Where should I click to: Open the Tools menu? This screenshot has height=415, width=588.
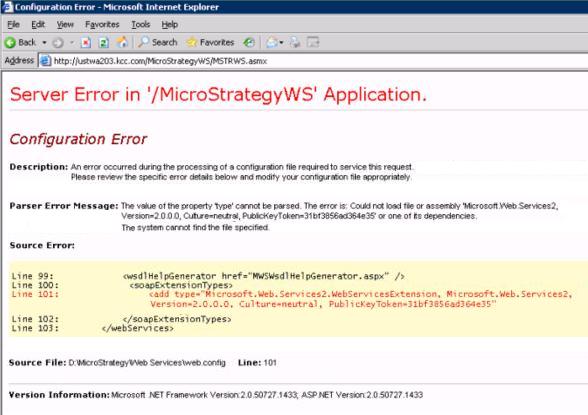(141, 25)
